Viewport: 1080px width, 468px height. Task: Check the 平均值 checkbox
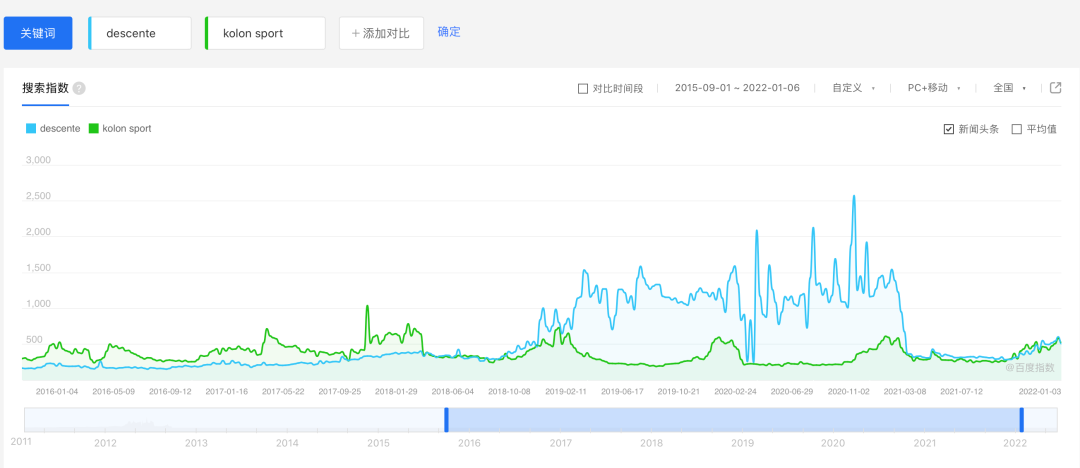point(1017,129)
